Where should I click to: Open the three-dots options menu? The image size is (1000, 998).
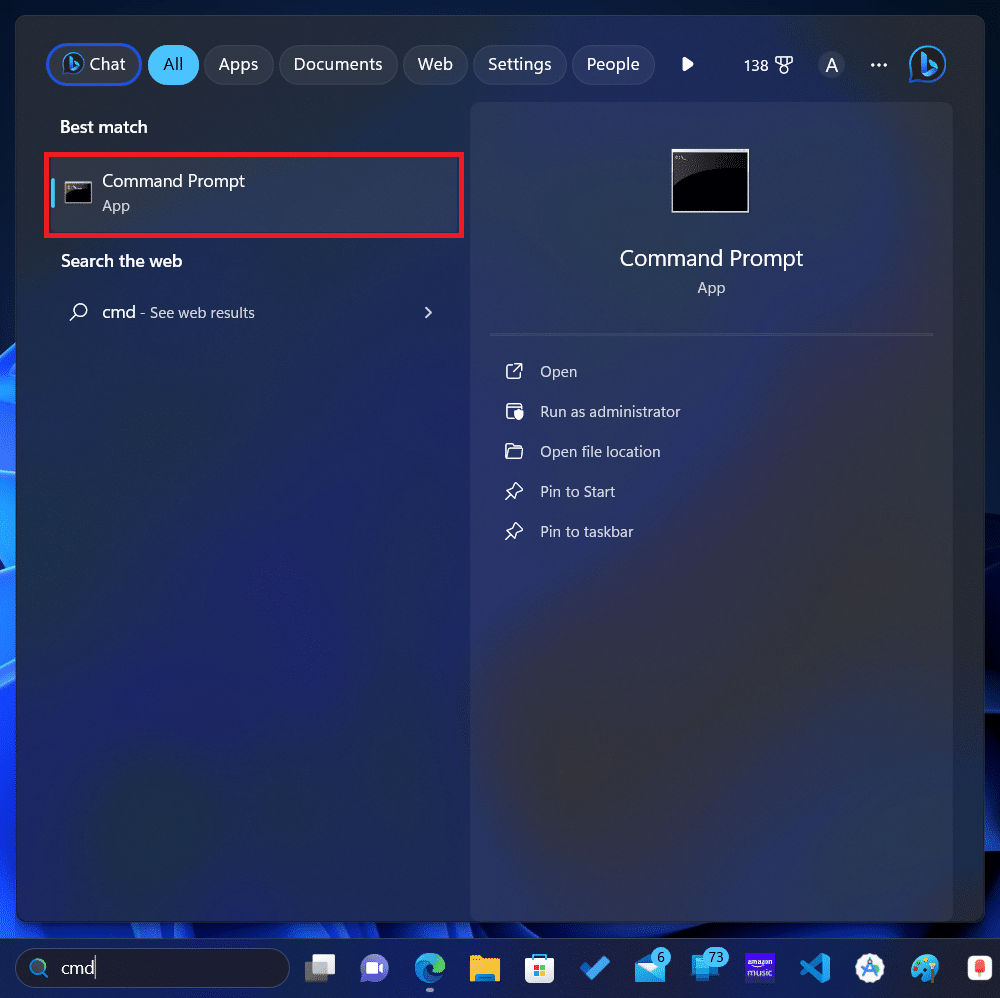pos(879,65)
